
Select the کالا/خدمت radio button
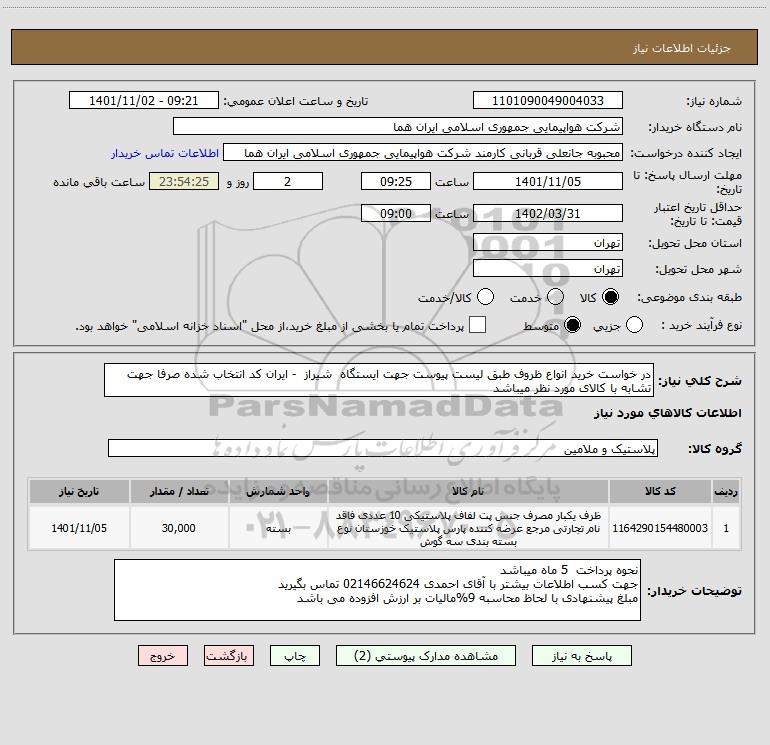[x=485, y=297]
